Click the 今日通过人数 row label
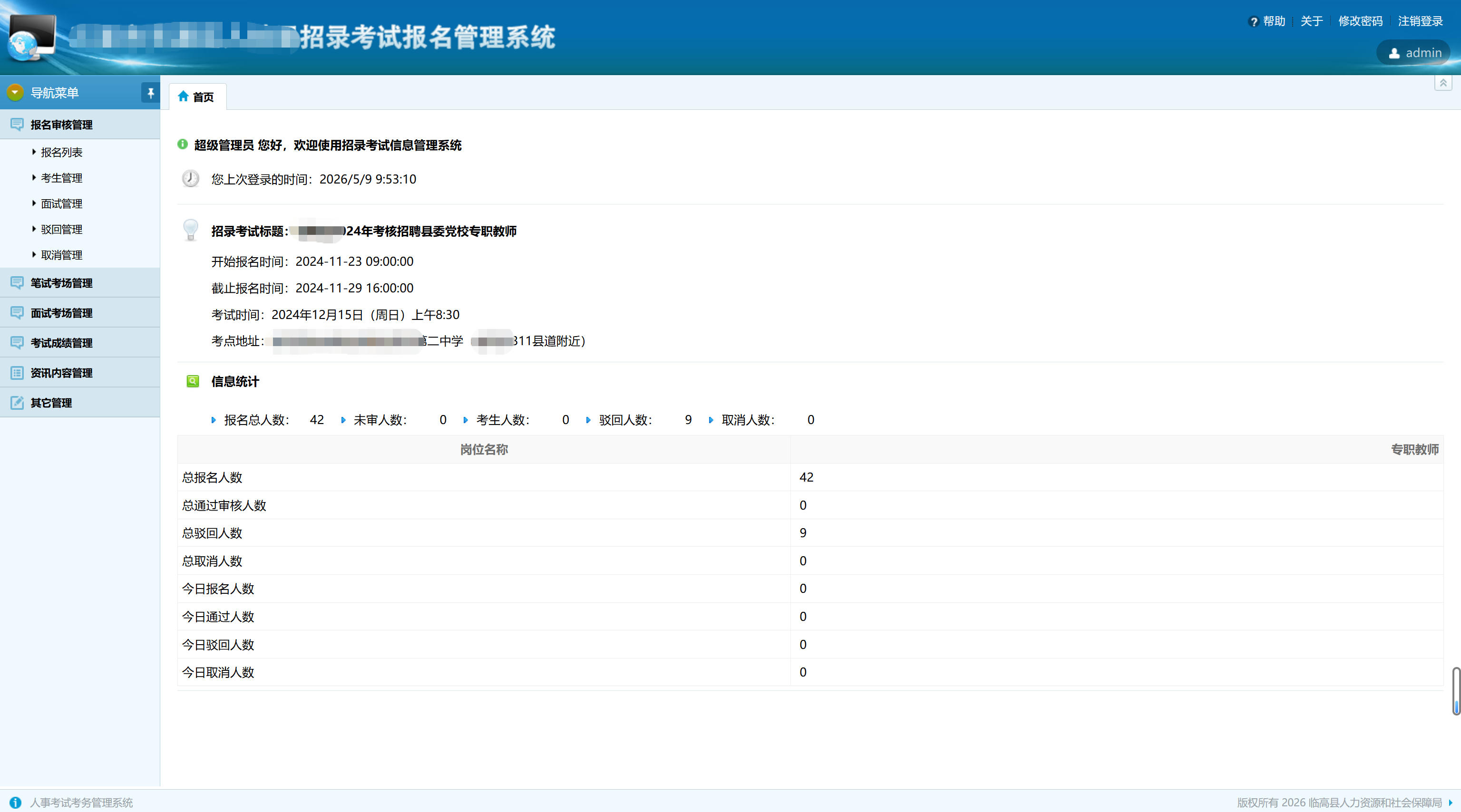 point(218,617)
